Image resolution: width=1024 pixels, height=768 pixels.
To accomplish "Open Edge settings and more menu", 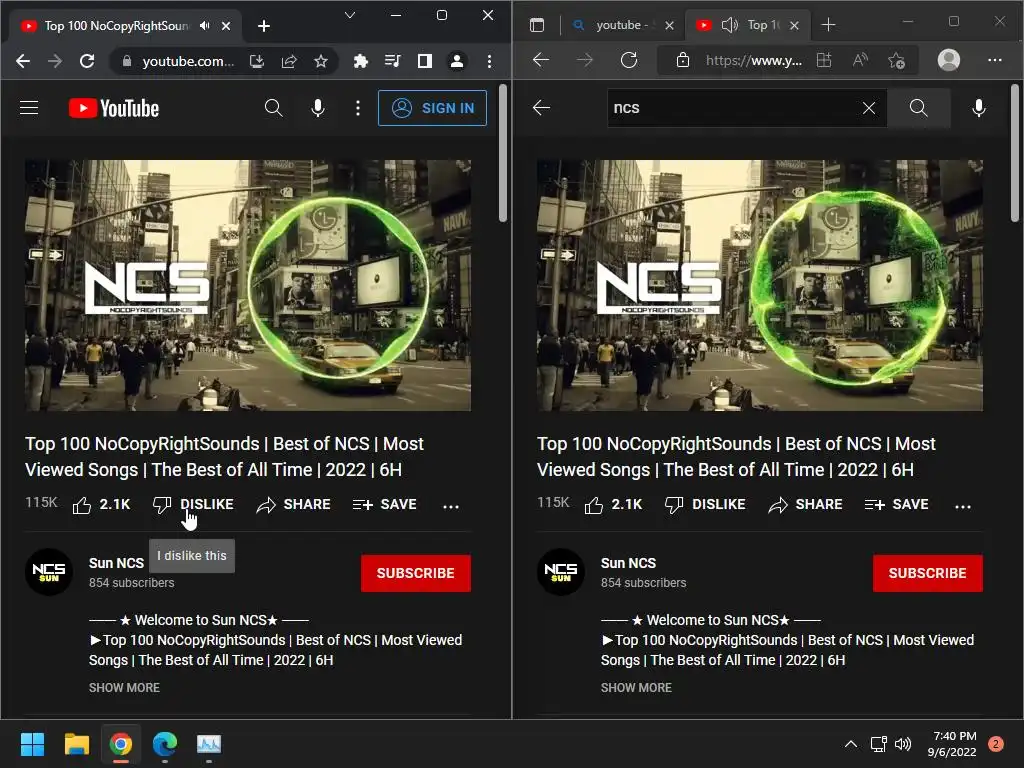I will click(x=995, y=60).
